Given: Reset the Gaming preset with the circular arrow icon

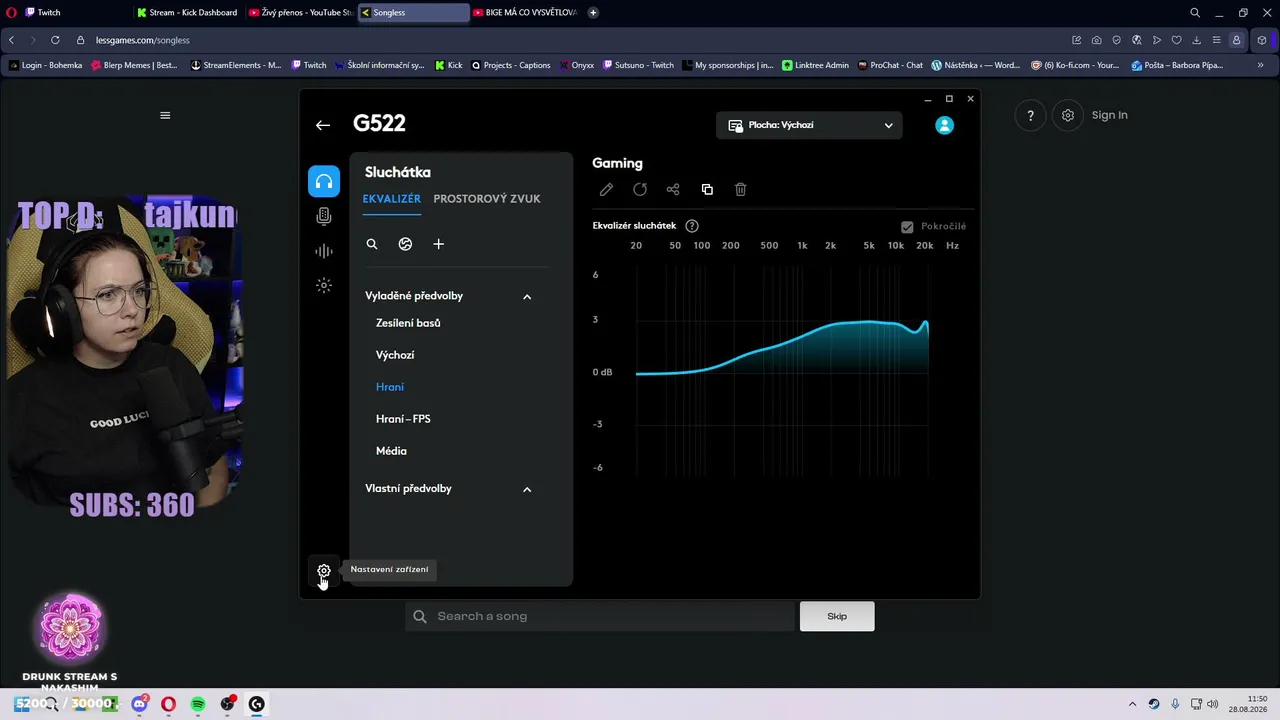Looking at the screenshot, I should [640, 189].
